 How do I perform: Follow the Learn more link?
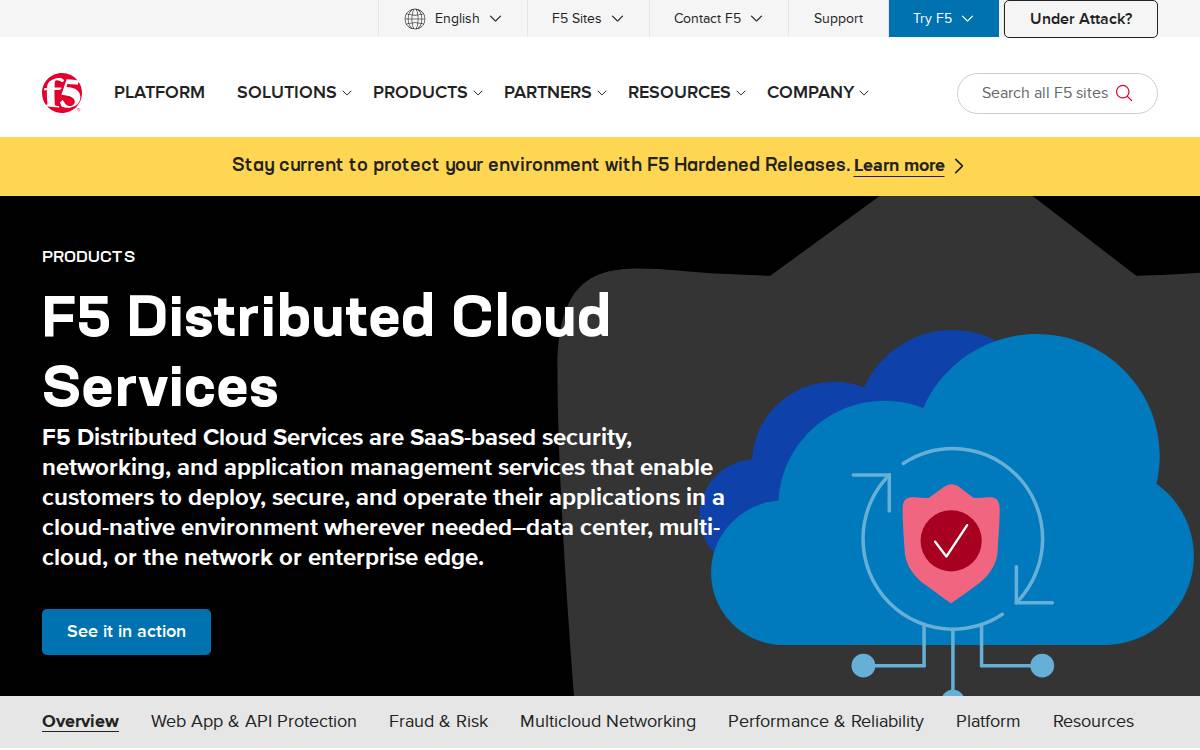899,166
